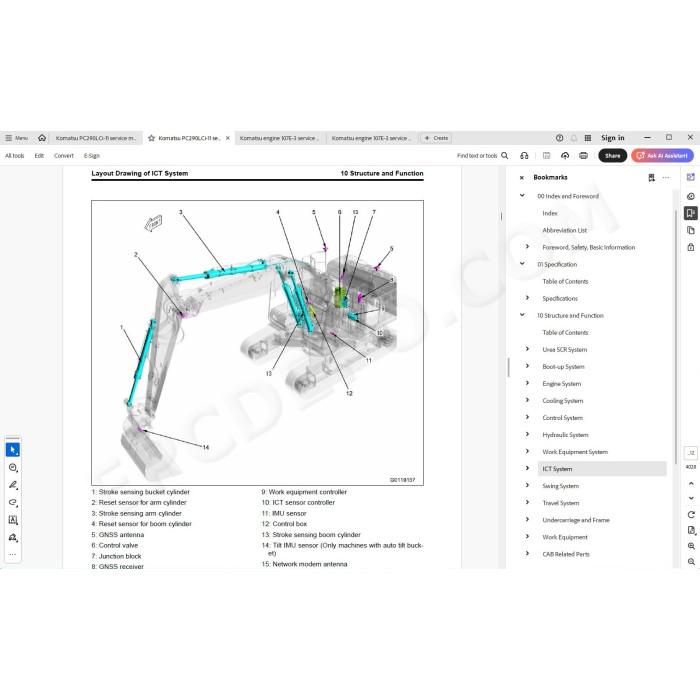Open the AI Assistant side panel icon
The height and width of the screenshot is (700, 700).
pos(691,177)
